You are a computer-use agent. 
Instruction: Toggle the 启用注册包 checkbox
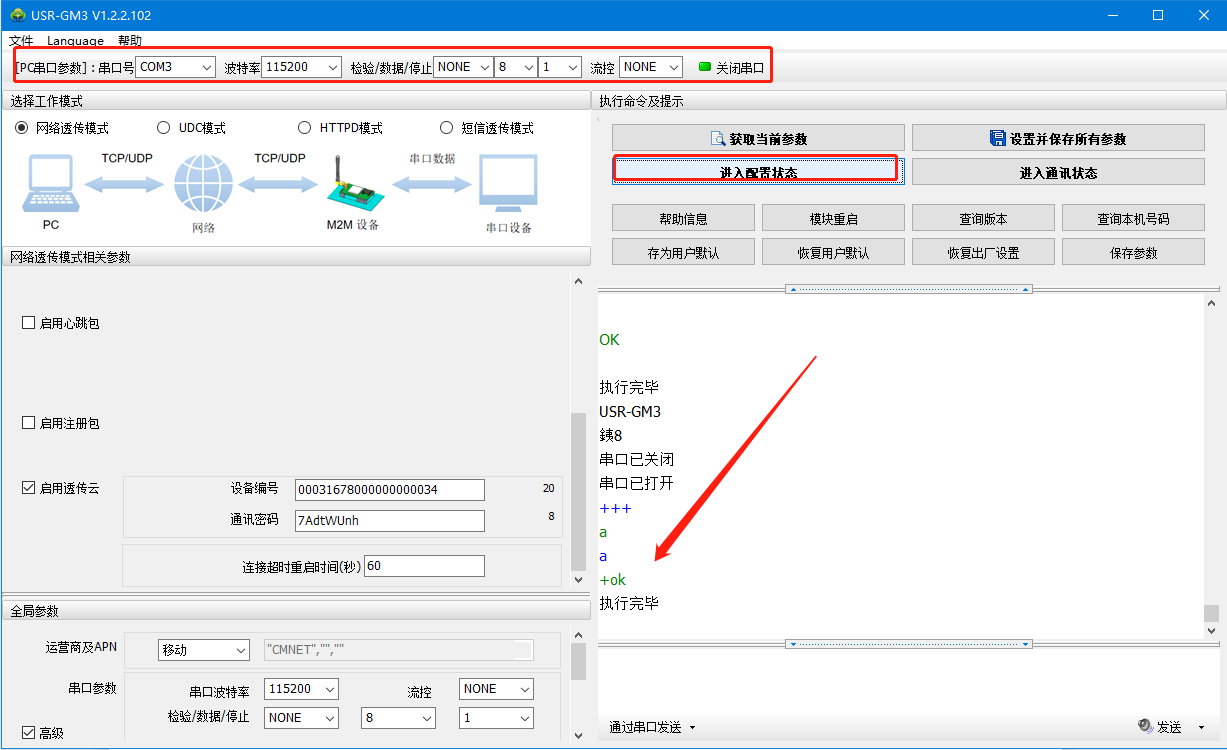[x=29, y=423]
